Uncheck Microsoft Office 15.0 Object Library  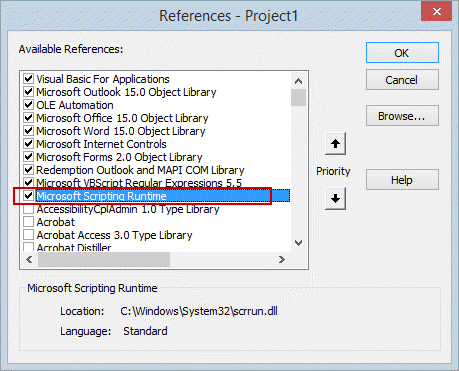28,118
